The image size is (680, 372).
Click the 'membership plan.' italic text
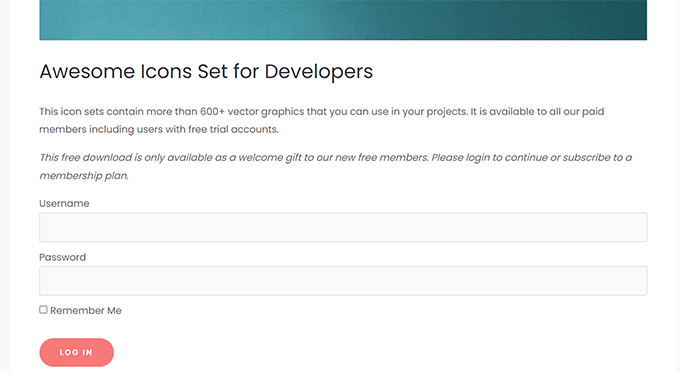[x=84, y=176]
